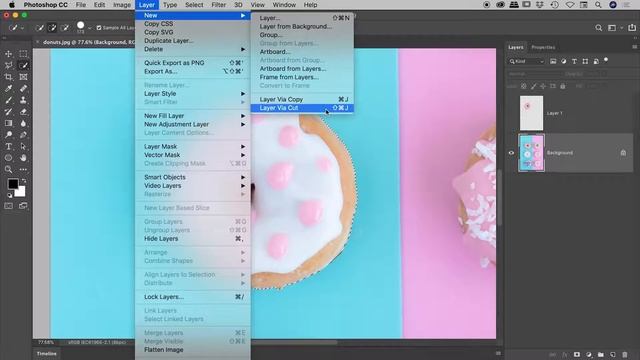Select the Lasso tool in toolbar

click(x=8, y=65)
